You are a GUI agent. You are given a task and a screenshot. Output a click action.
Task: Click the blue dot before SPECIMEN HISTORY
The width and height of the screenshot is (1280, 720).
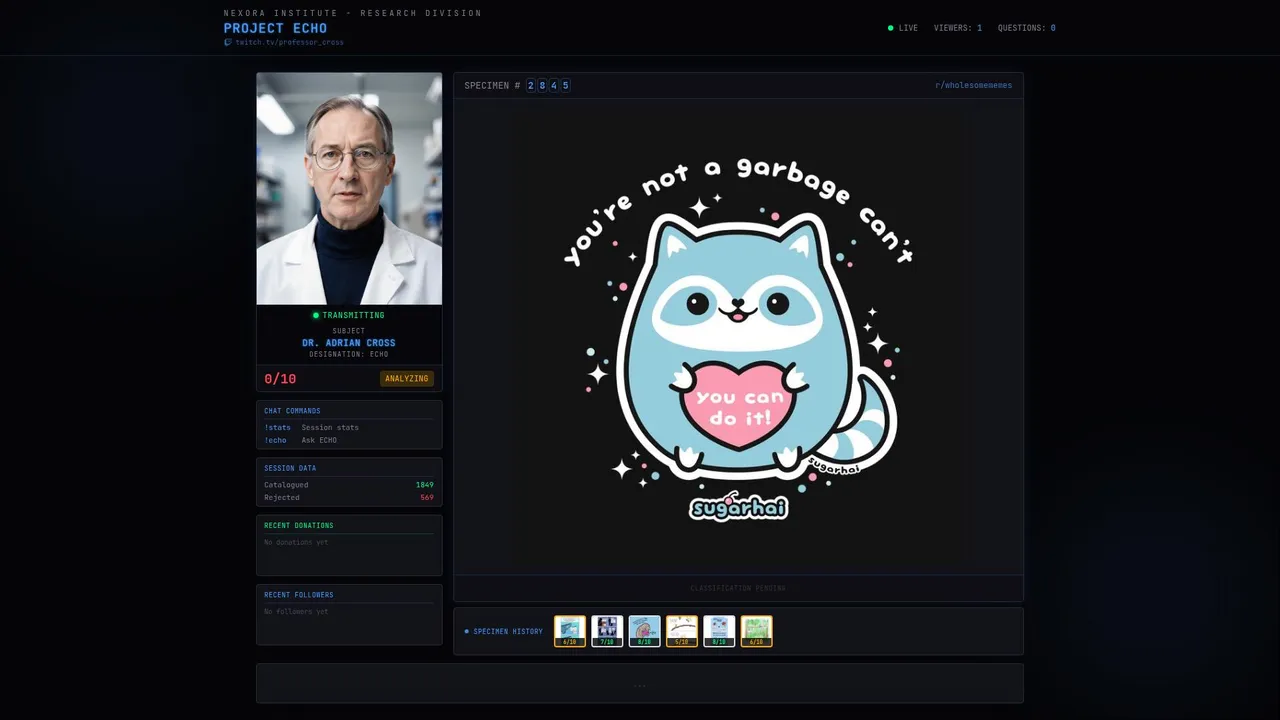pos(467,631)
